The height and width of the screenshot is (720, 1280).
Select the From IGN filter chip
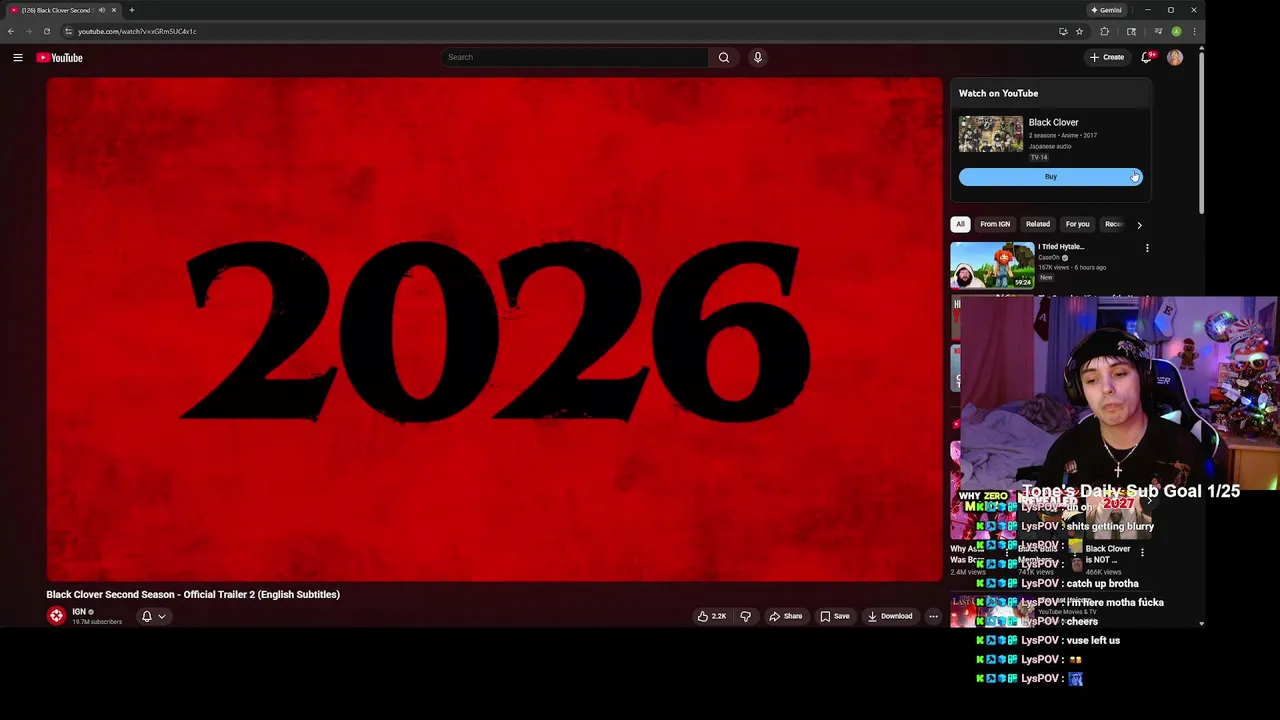(995, 224)
